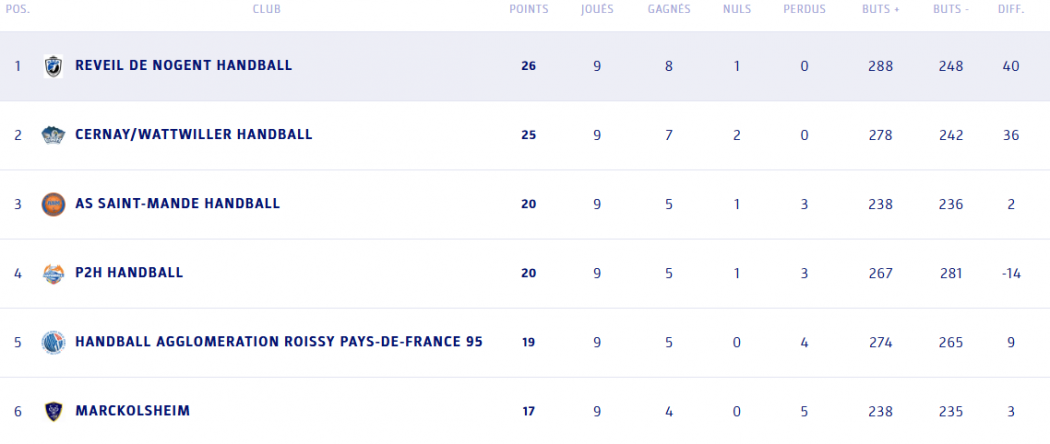The height and width of the screenshot is (444, 1050).
Task: Open the CERNAY/WATTWILLER HANDBALL club link
Action: tap(193, 135)
